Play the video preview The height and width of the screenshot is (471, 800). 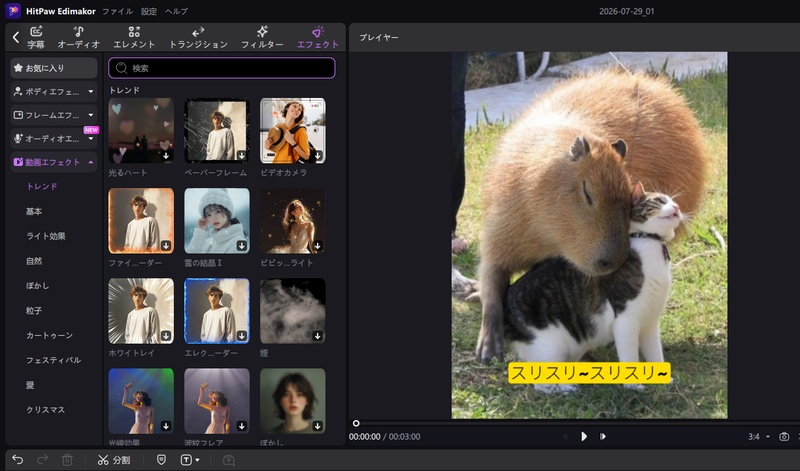pyautogui.click(x=584, y=436)
